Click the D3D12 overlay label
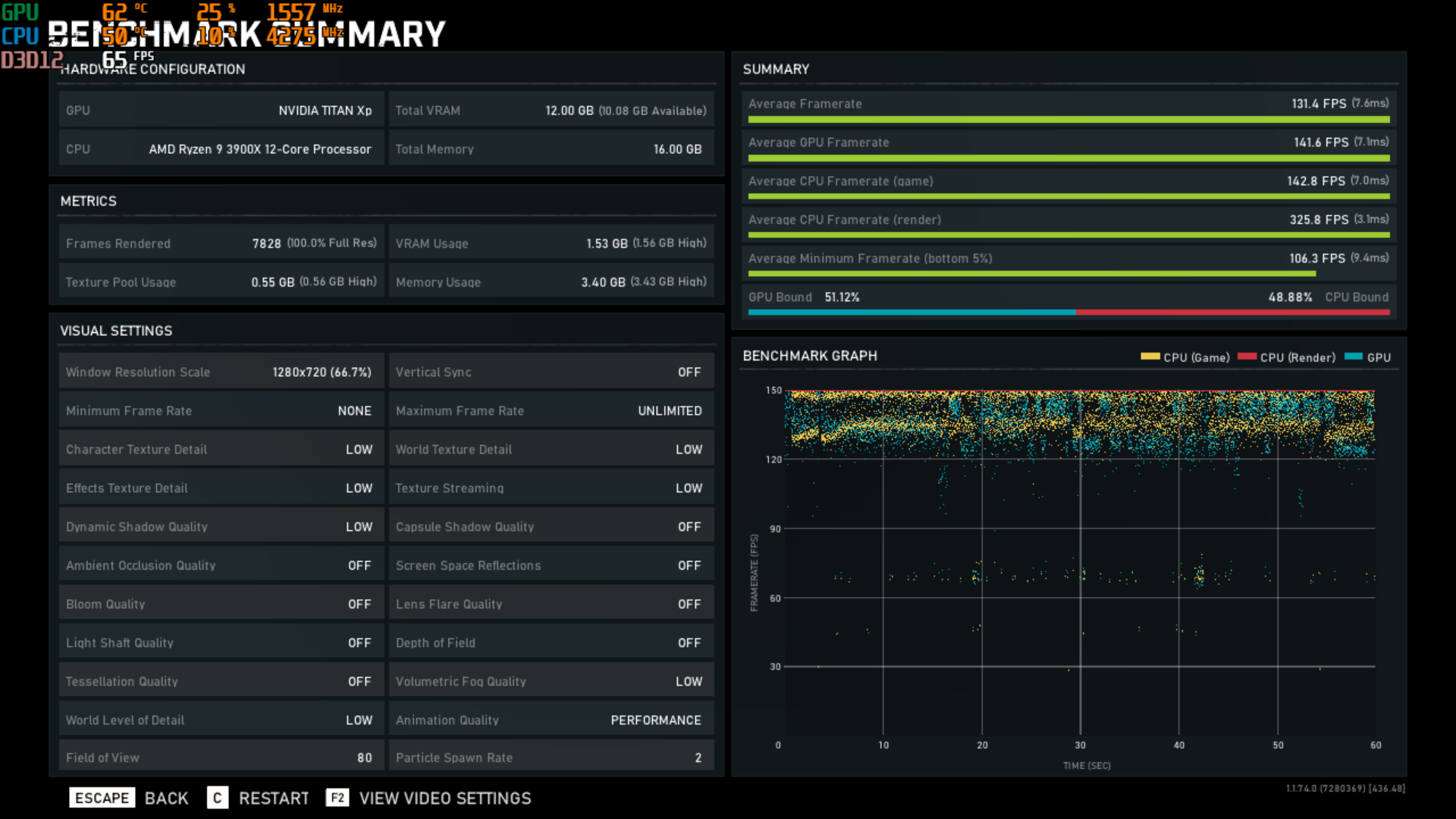Screen dimensions: 1456x819 tap(33, 59)
